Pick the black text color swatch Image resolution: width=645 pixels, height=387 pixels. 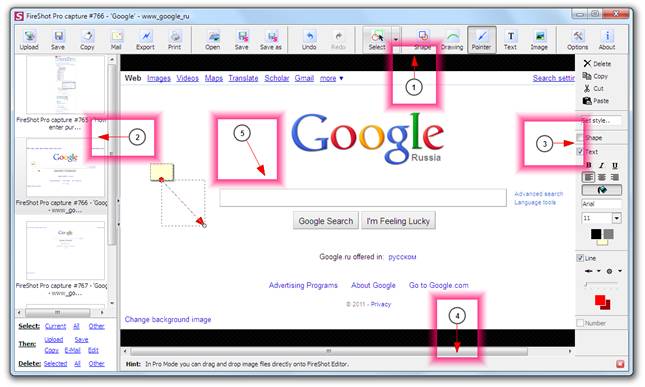[x=596, y=234]
